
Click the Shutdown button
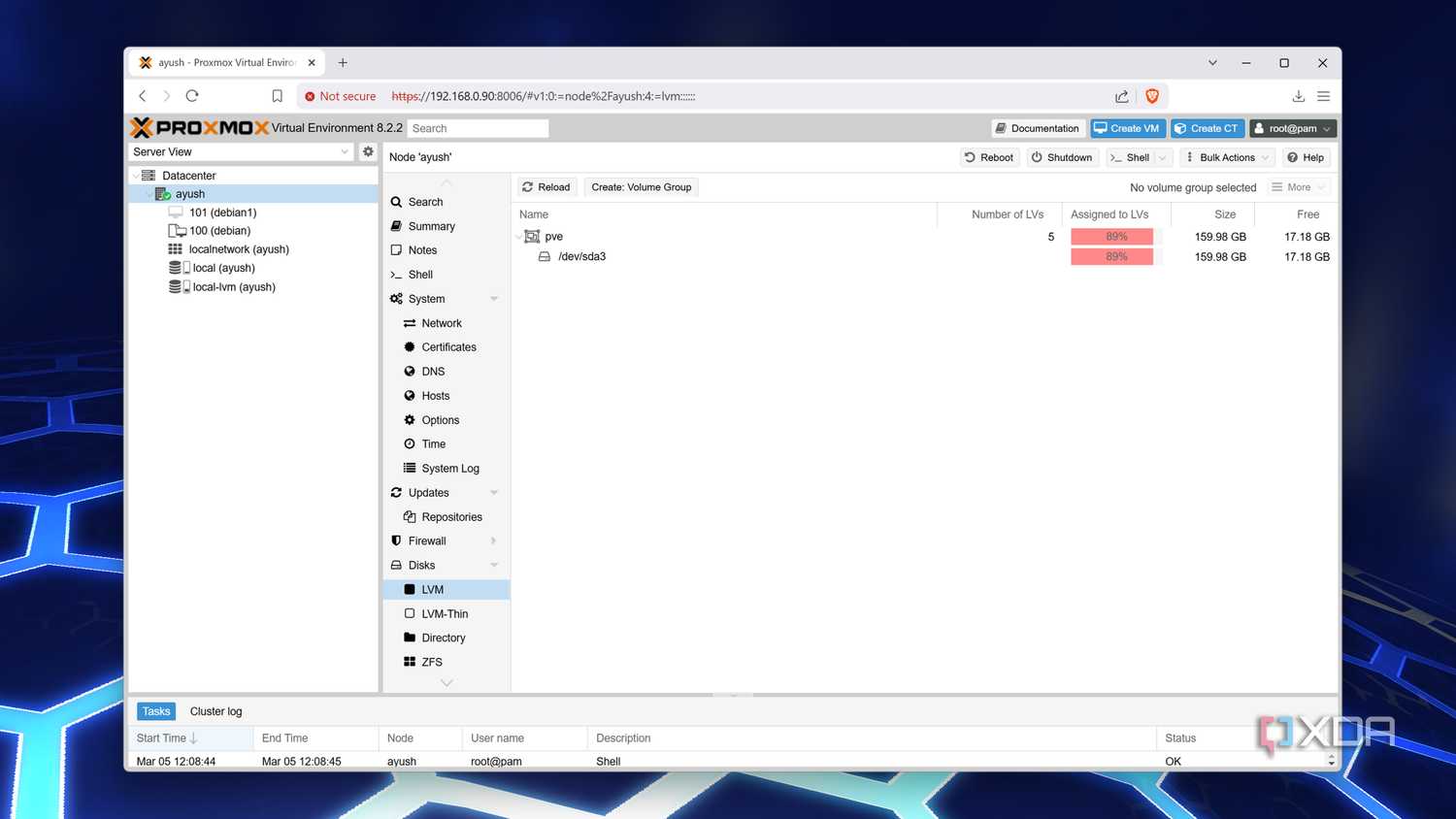1061,157
